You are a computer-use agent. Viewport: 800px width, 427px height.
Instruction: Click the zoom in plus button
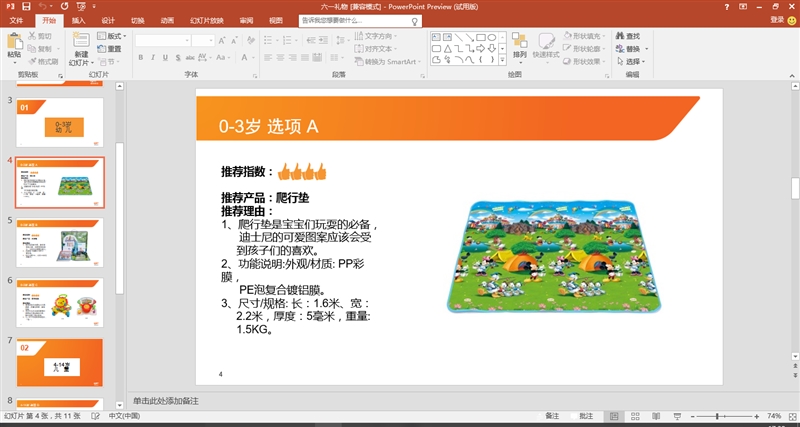[757, 416]
